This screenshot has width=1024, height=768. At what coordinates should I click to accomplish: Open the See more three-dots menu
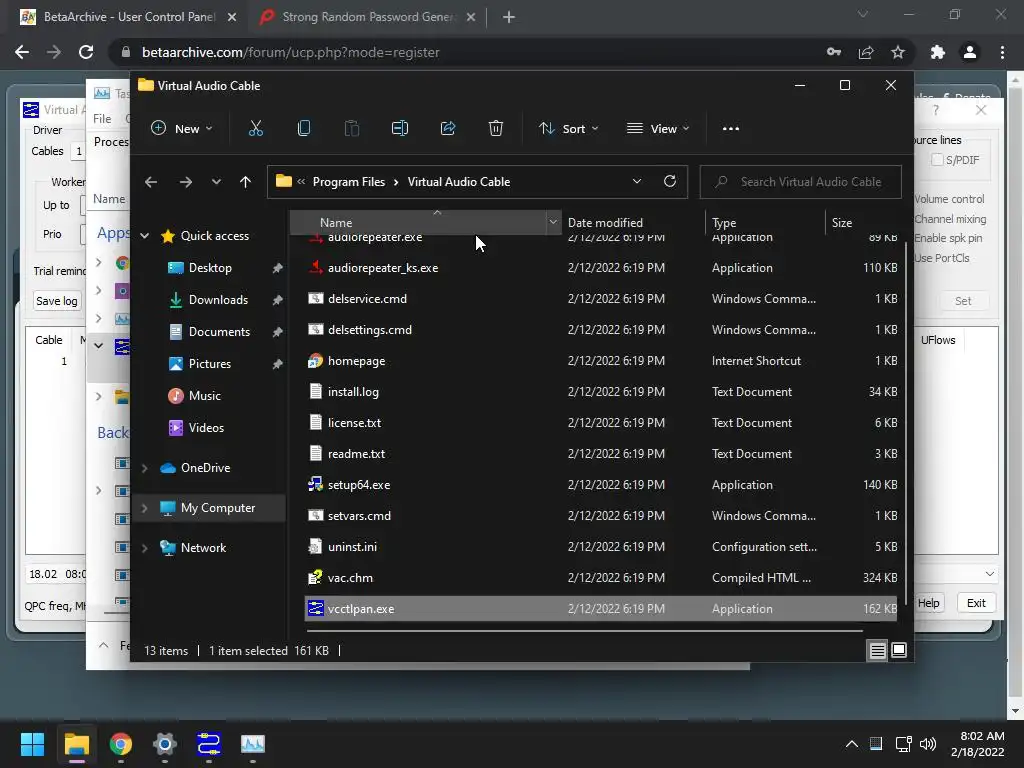click(x=731, y=129)
